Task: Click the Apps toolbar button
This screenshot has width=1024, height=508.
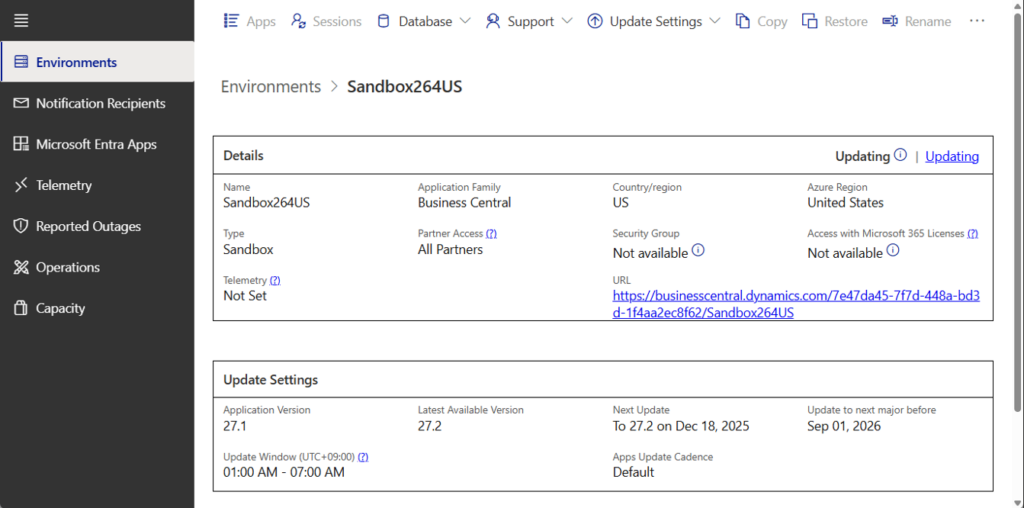Action: coord(249,21)
